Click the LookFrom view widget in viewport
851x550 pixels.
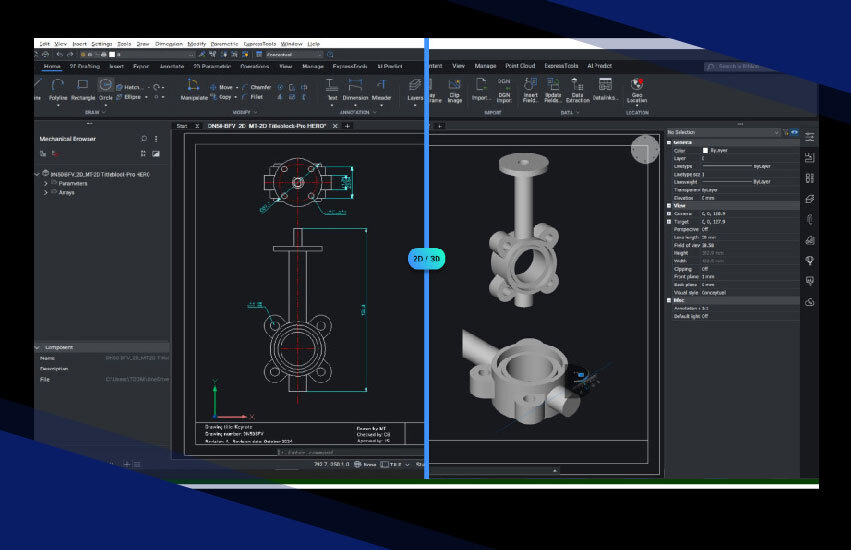(x=645, y=149)
